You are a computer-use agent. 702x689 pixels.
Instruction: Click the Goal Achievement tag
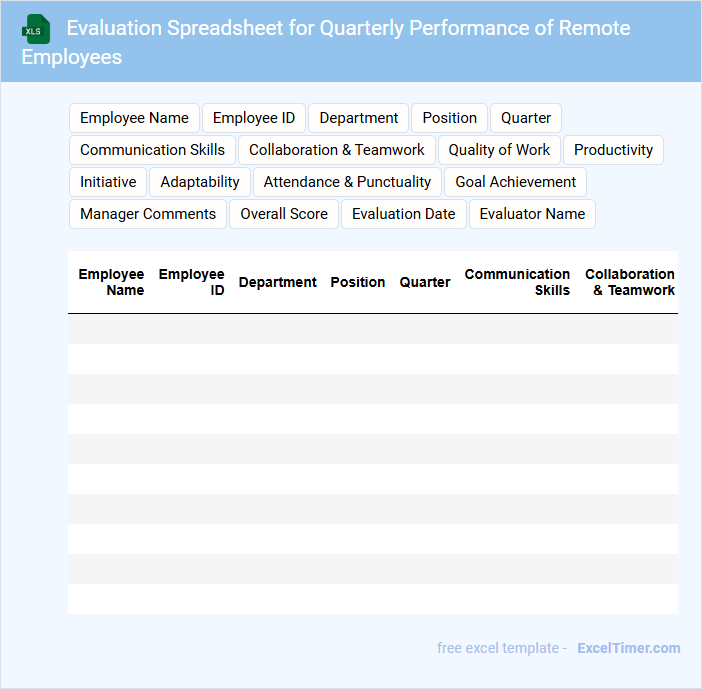[515, 182]
